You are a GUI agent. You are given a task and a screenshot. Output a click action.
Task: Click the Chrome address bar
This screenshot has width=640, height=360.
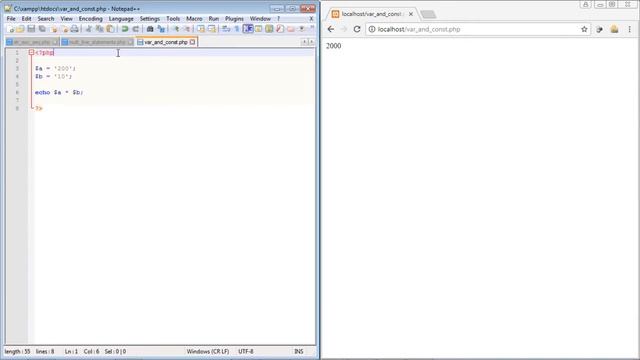coord(478,29)
